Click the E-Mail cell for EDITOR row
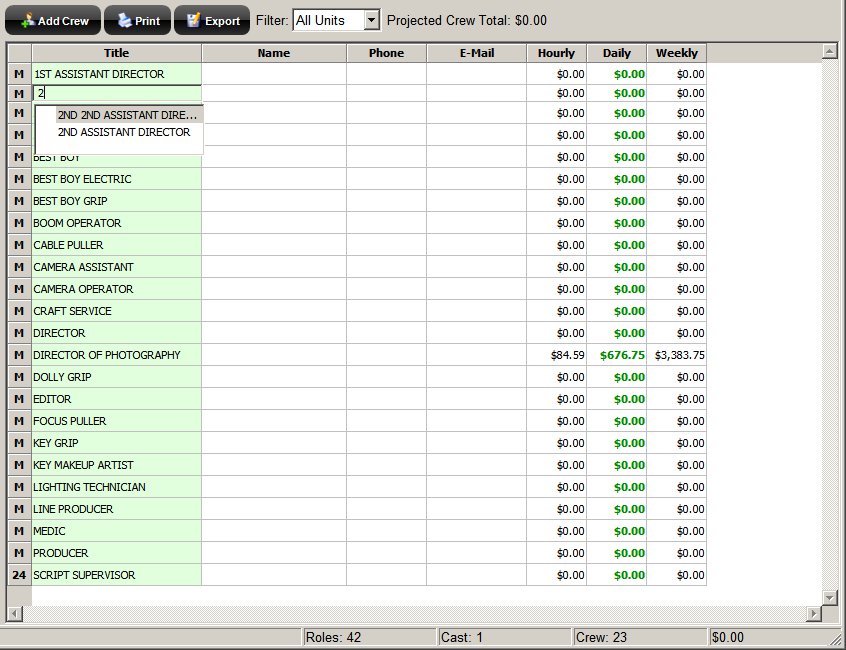This screenshot has width=846, height=650. point(476,399)
